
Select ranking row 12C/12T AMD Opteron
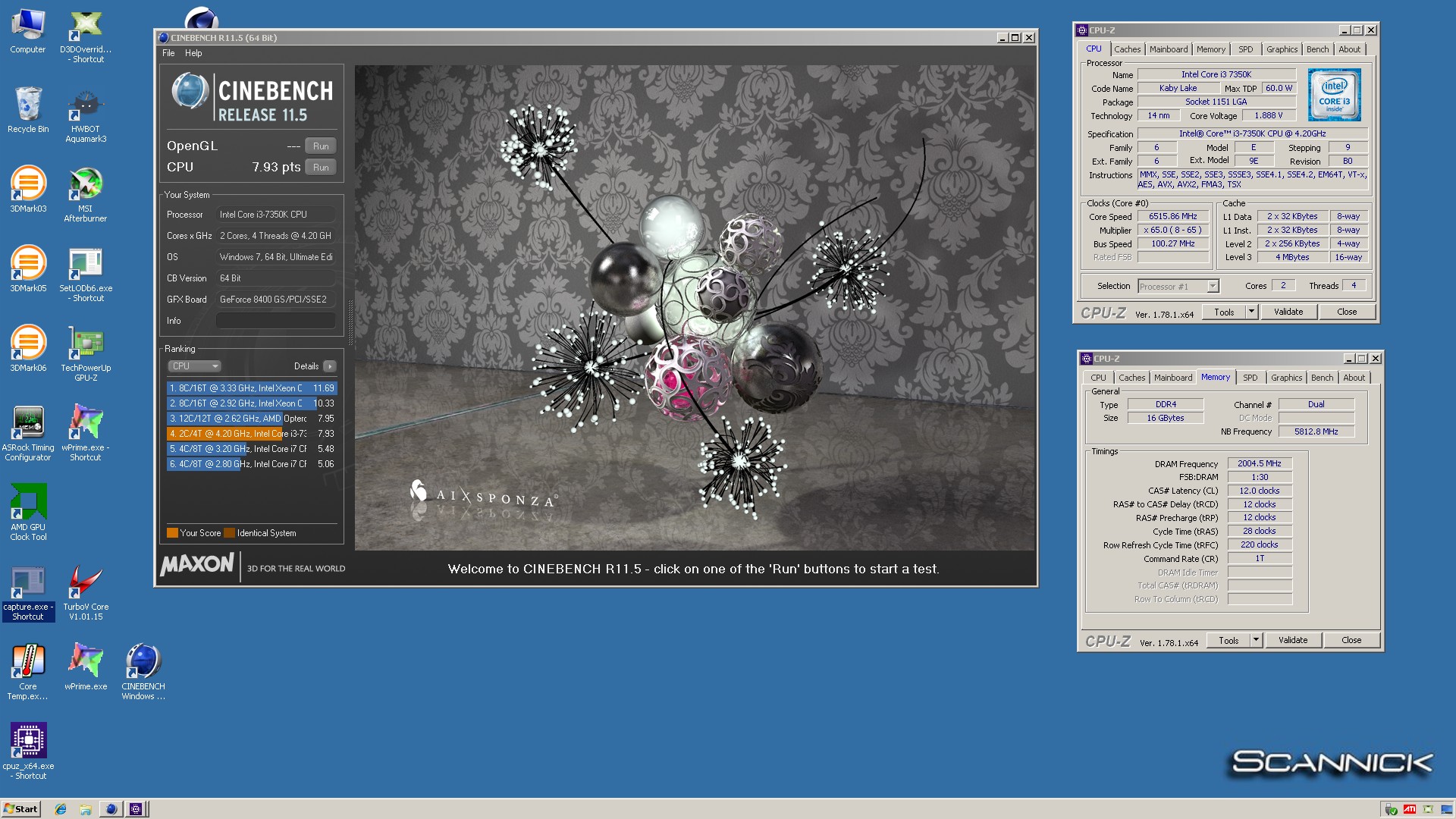(251, 419)
